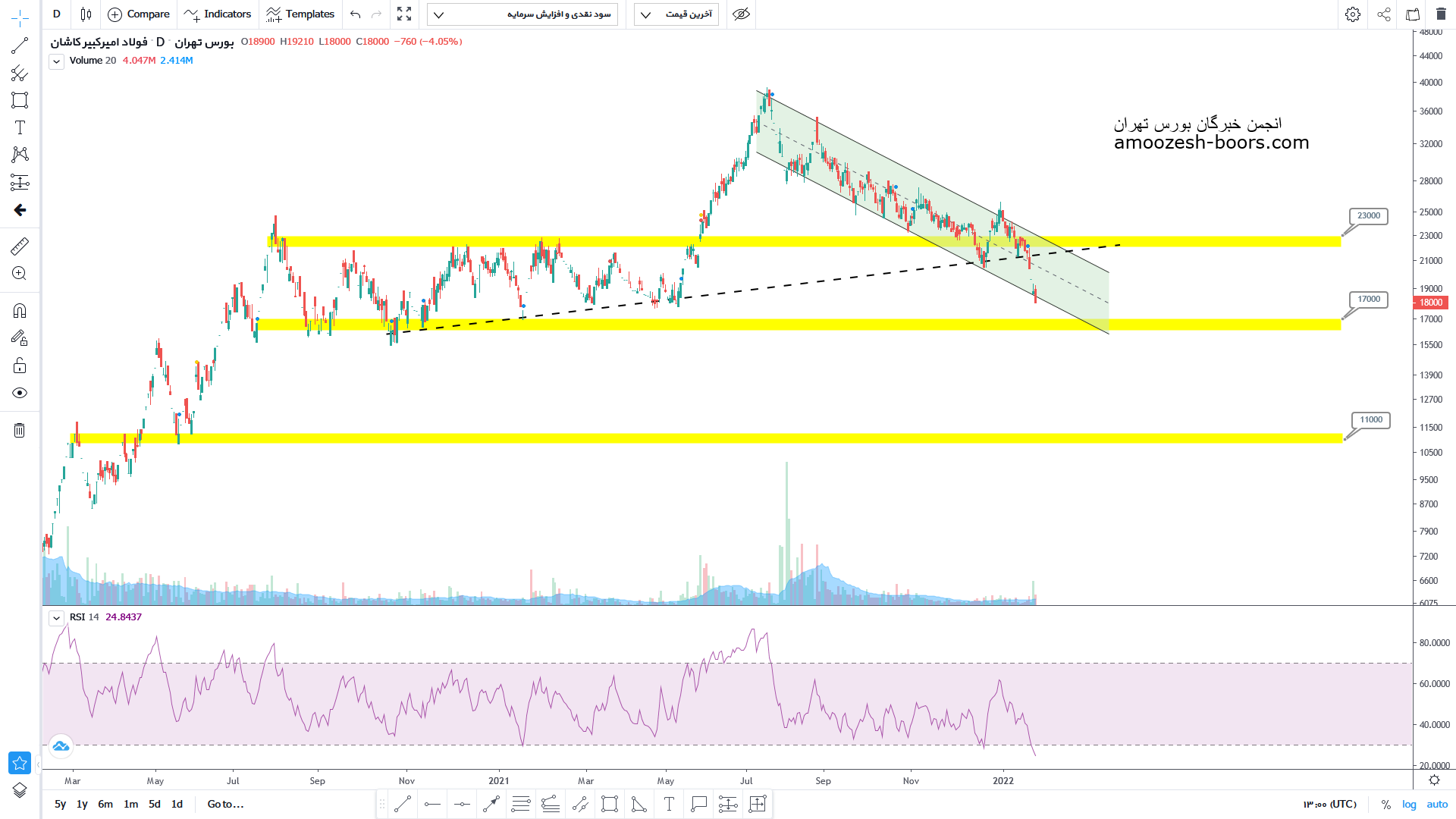
Task: Open the آخرین قیمت dropdown
Action: [x=676, y=14]
